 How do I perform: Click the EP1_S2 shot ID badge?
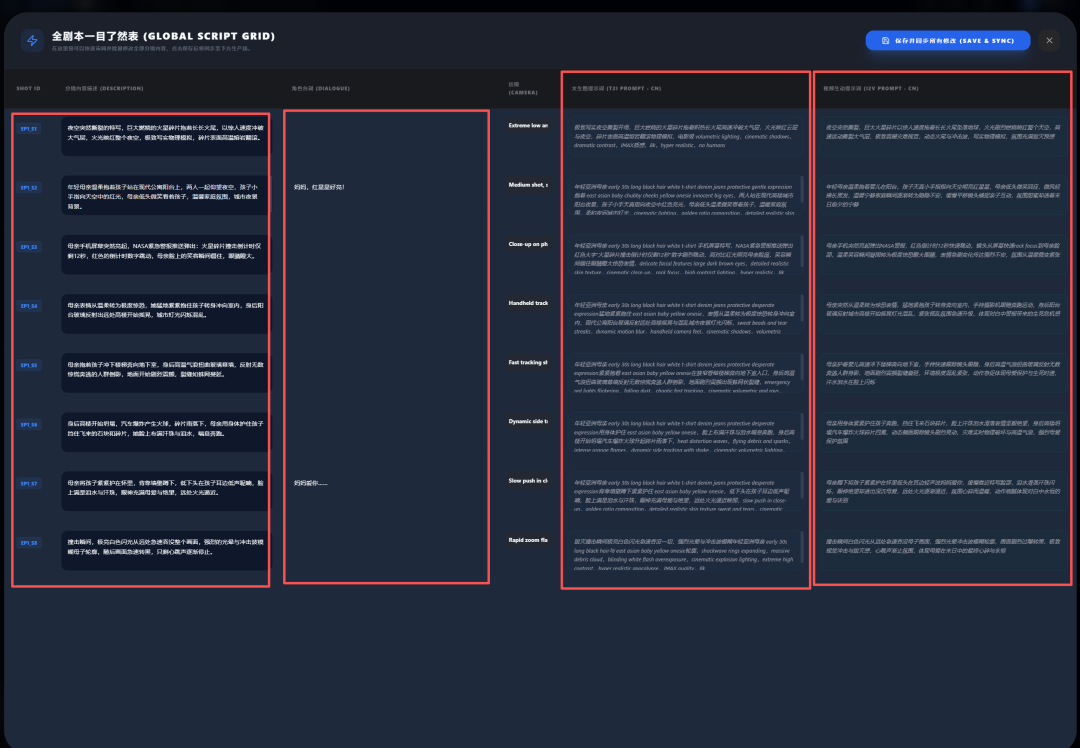coord(29,187)
